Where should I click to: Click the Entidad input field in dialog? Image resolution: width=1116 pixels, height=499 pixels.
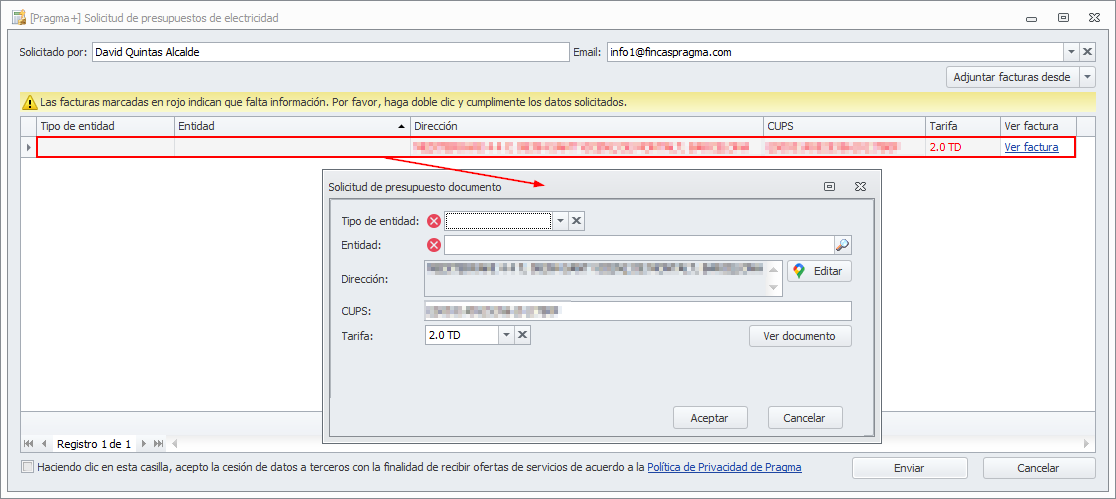[x=639, y=246]
